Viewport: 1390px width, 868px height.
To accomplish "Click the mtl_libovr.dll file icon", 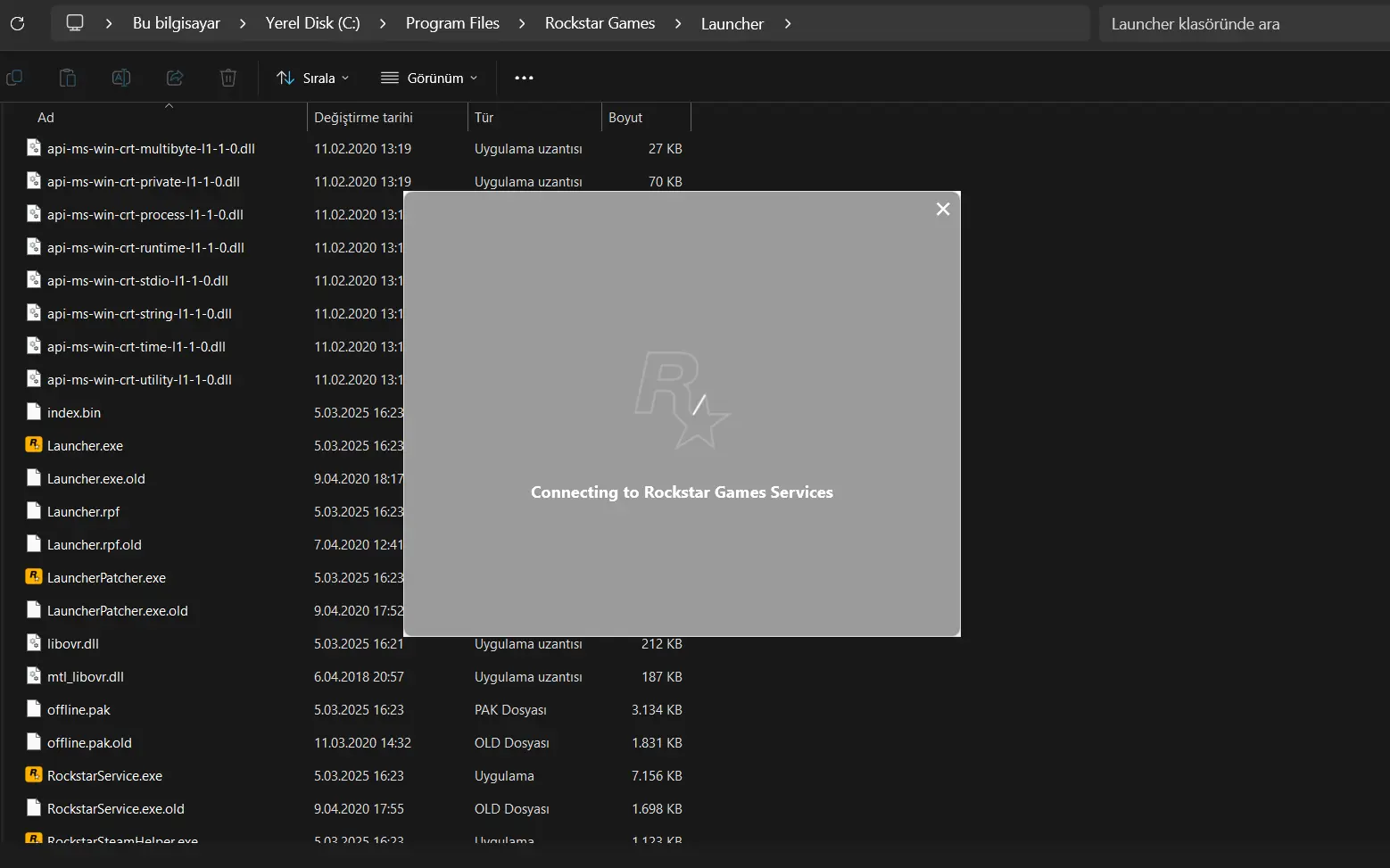I will tap(34, 676).
